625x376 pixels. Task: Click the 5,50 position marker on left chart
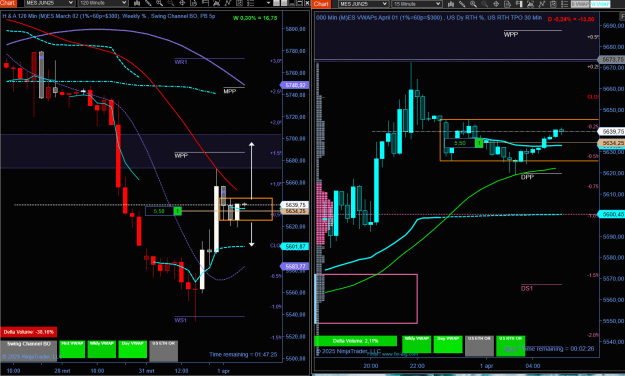coord(163,211)
